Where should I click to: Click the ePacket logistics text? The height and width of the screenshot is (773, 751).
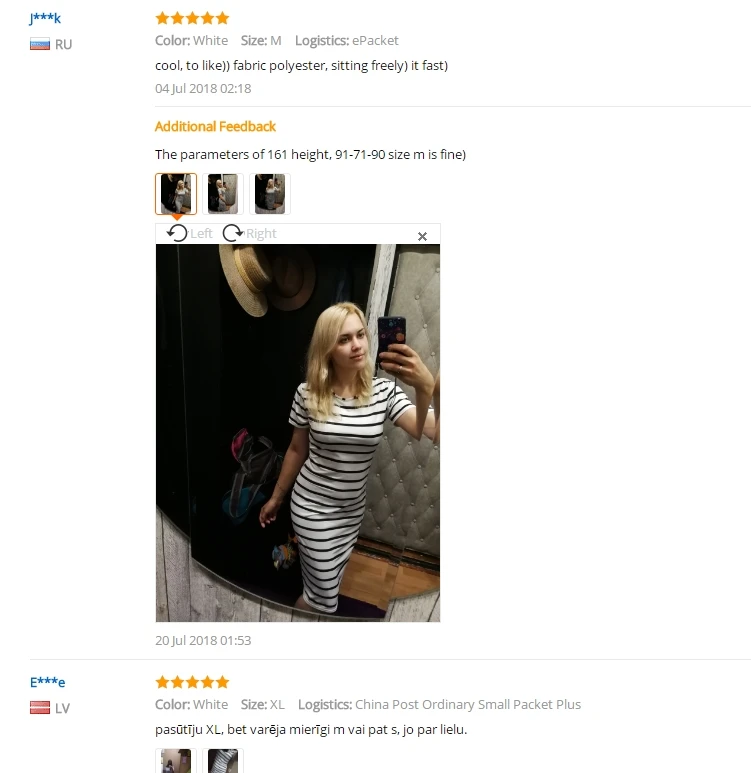375,40
